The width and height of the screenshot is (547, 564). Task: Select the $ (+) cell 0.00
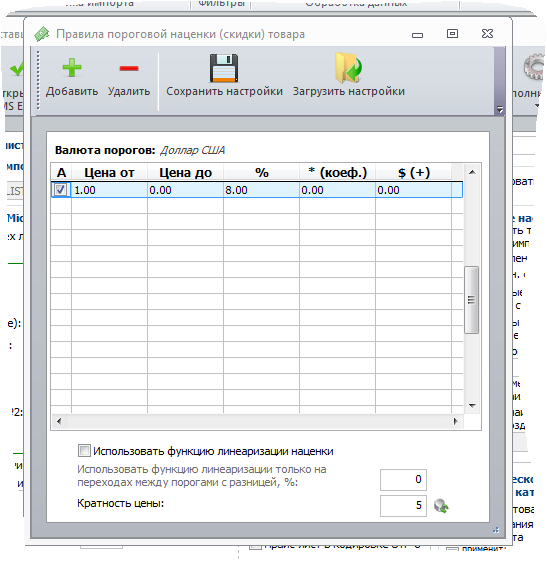[x=414, y=190]
